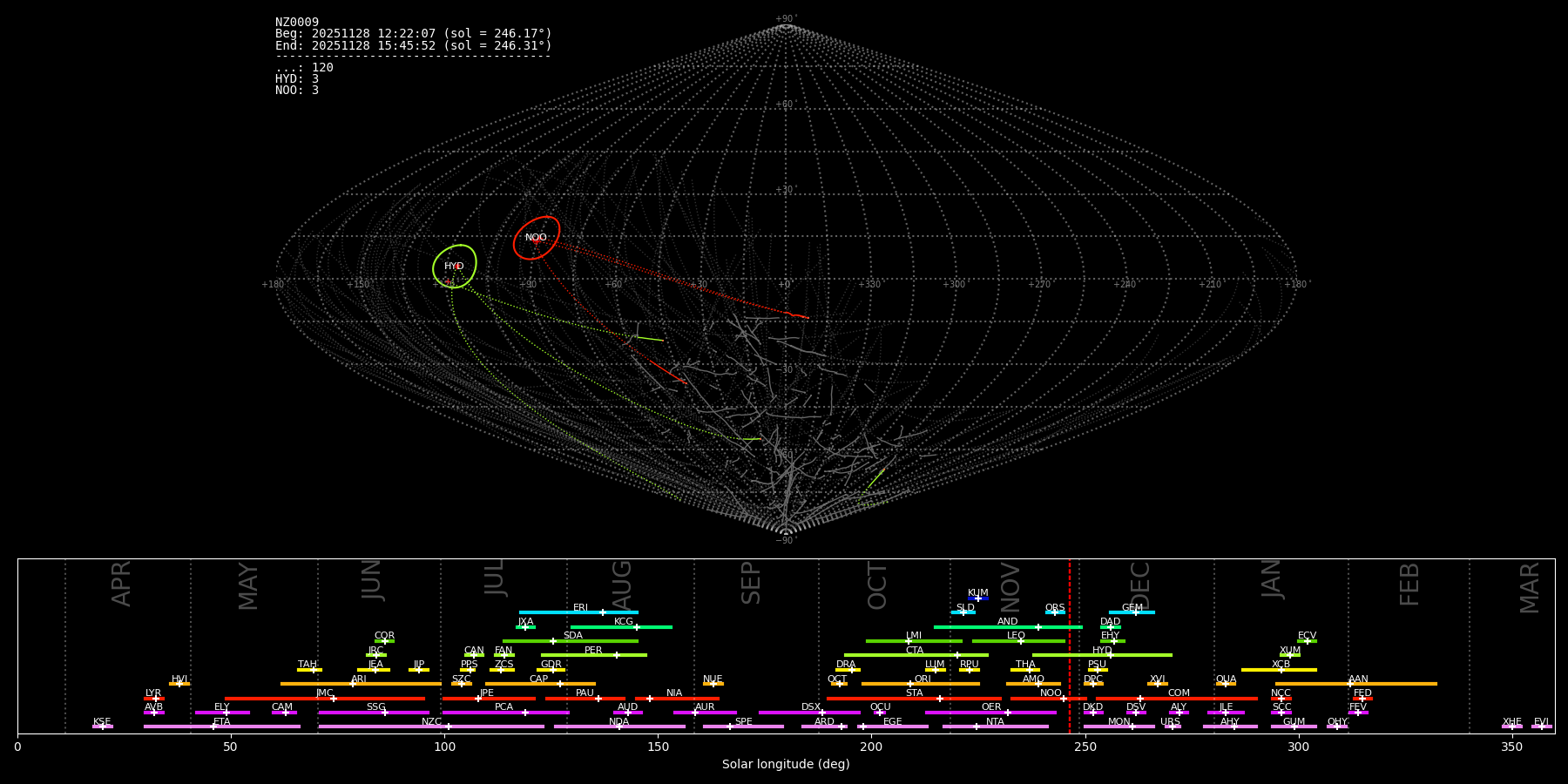Select the KSE shower bar in the timeline
The image size is (1568, 784).
pos(103,727)
